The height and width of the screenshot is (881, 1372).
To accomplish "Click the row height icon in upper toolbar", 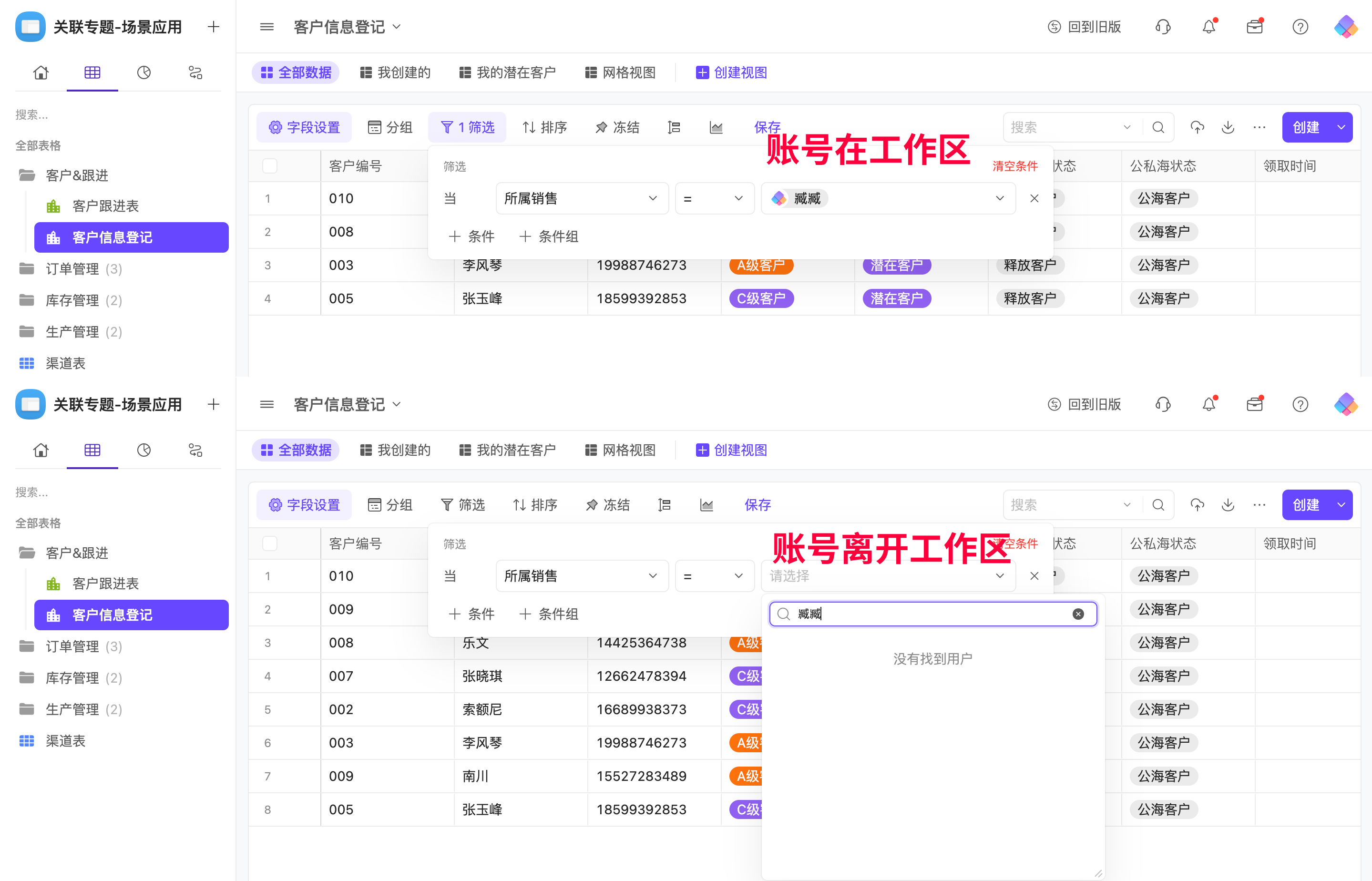I will 674,127.
